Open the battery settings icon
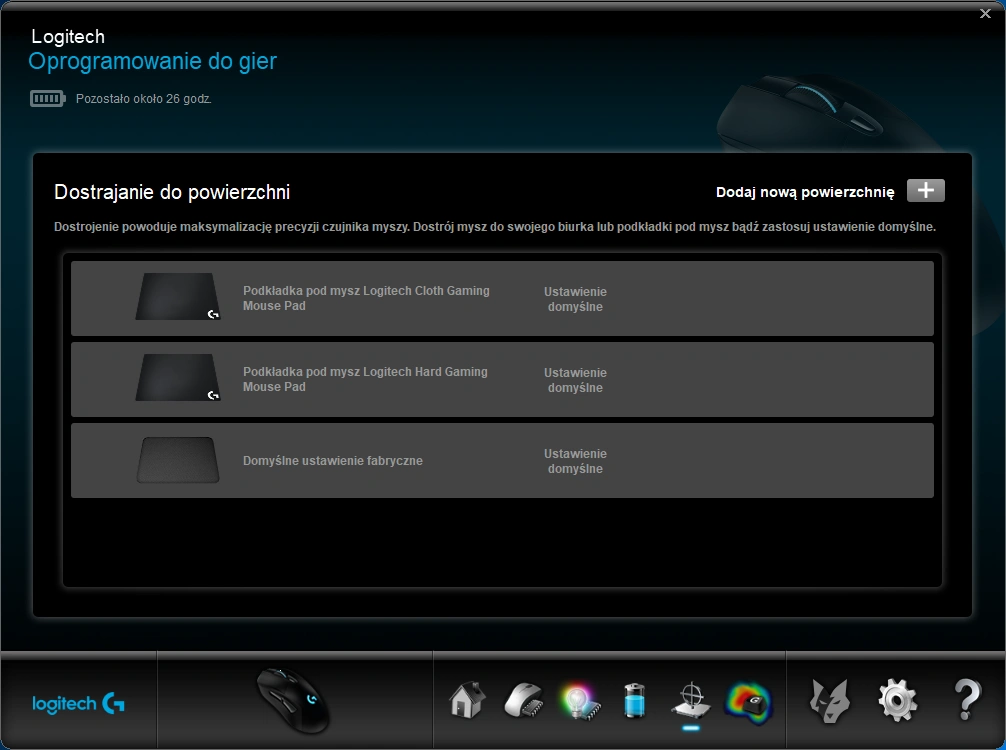1006x750 pixels. [x=634, y=701]
